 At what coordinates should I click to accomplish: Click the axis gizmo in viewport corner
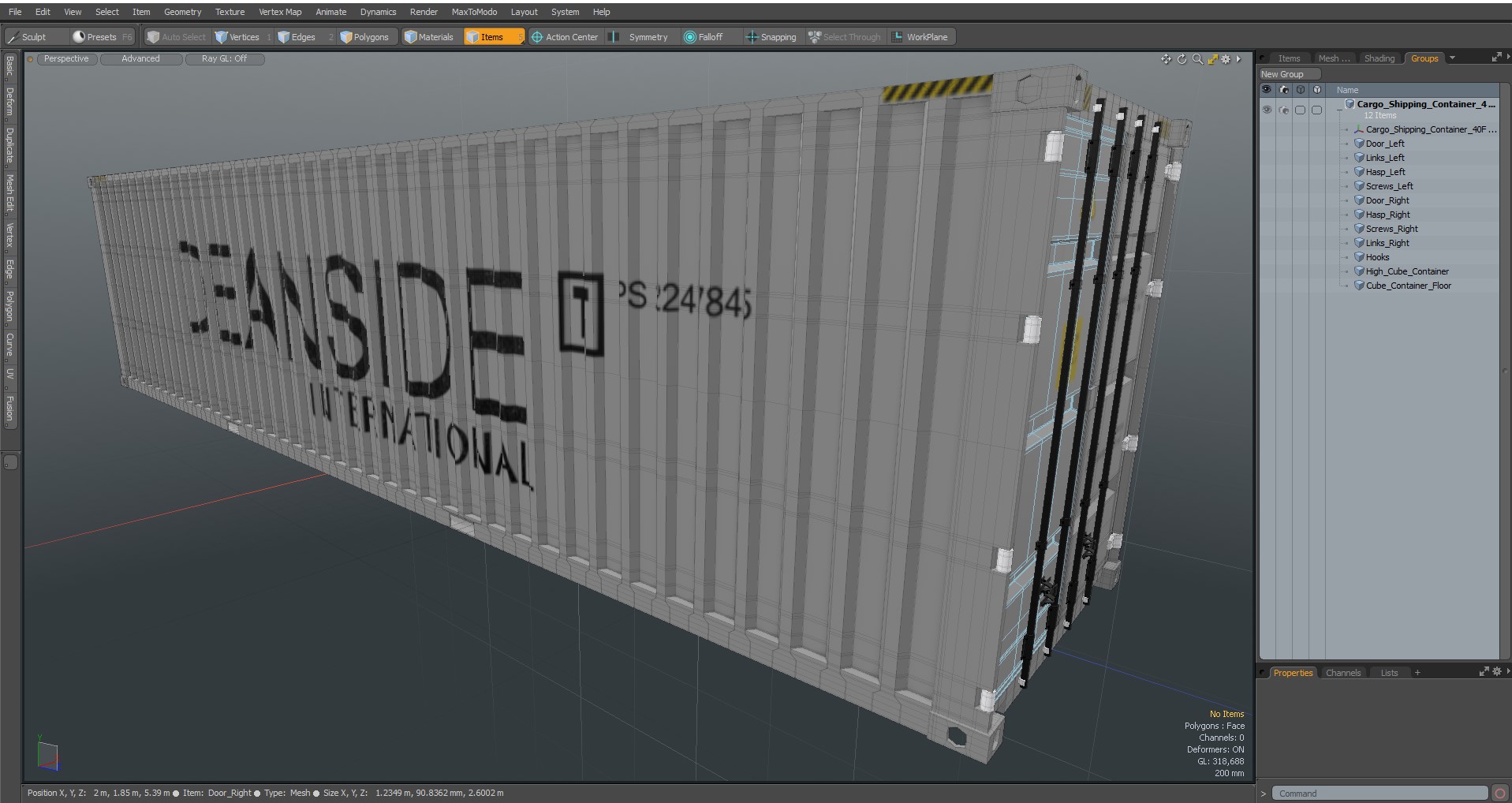click(x=47, y=754)
